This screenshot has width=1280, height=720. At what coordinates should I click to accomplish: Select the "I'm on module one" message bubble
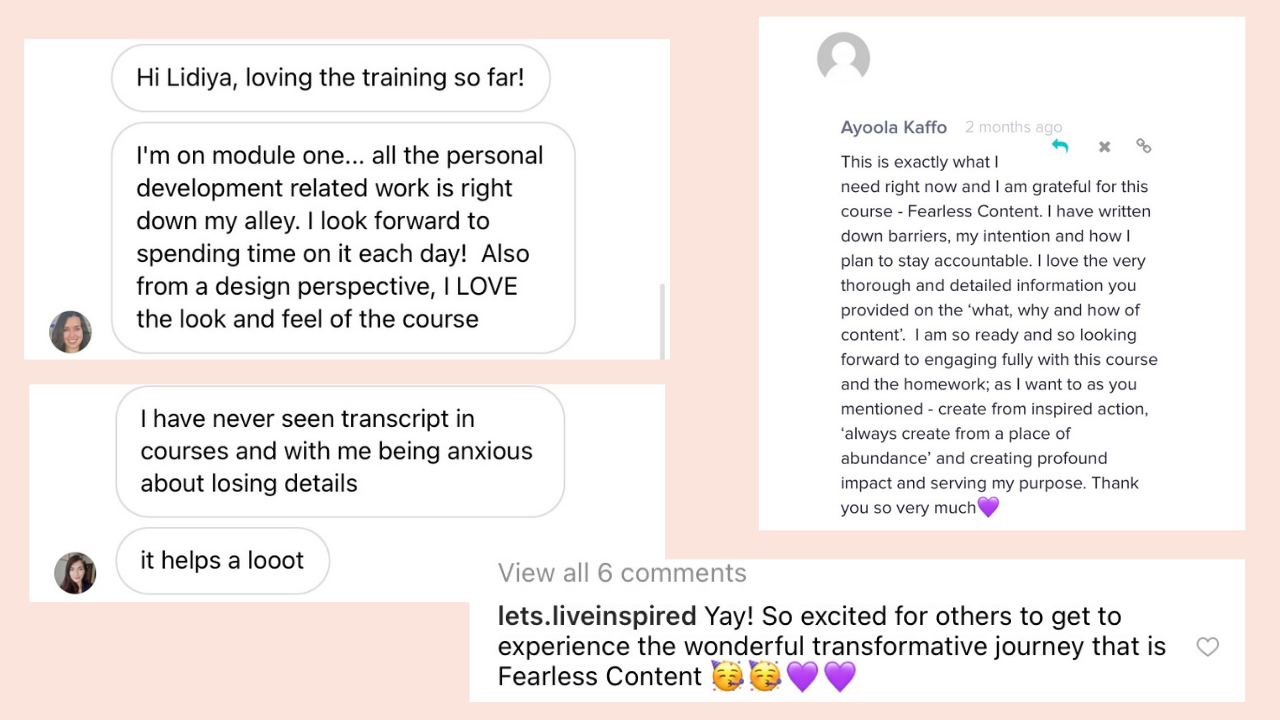pyautogui.click(x=343, y=238)
